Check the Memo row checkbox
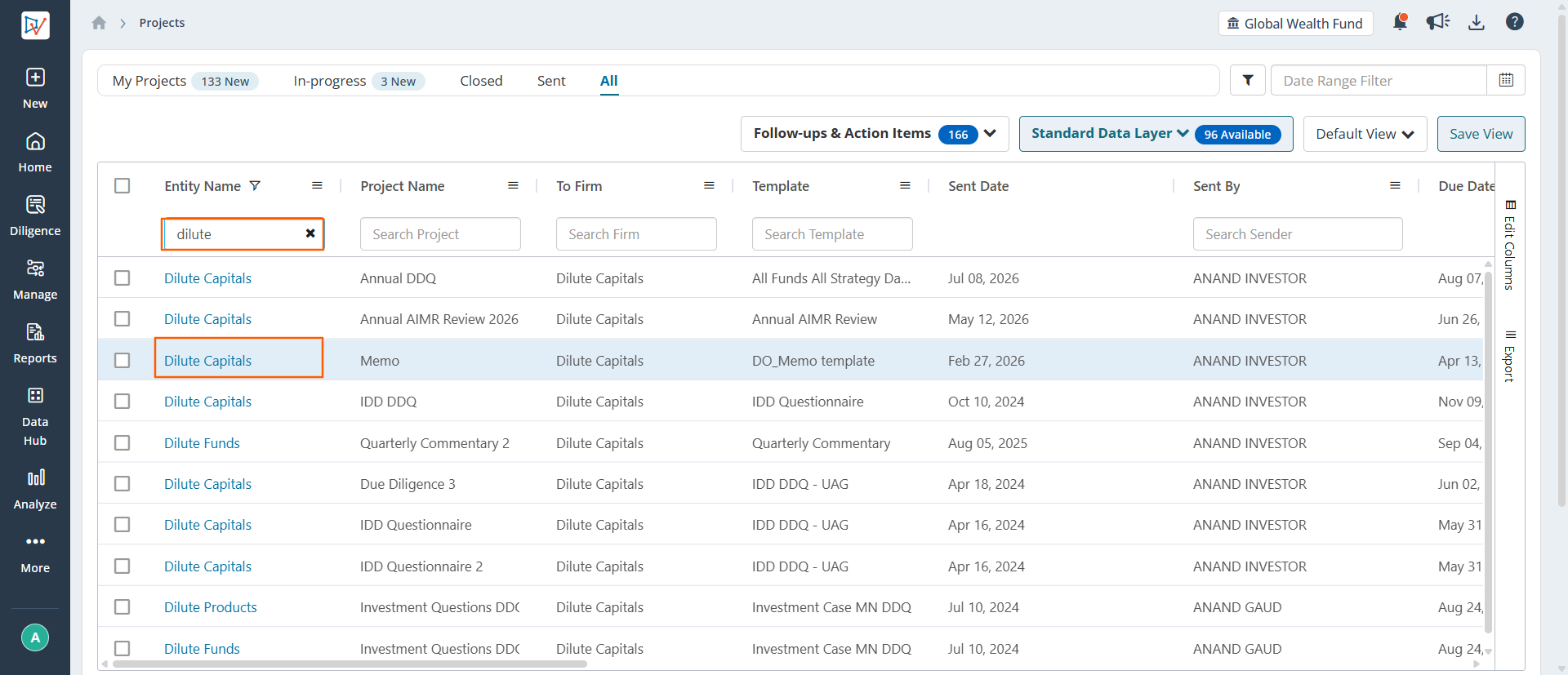This screenshot has height=675, width=1568. point(122,361)
